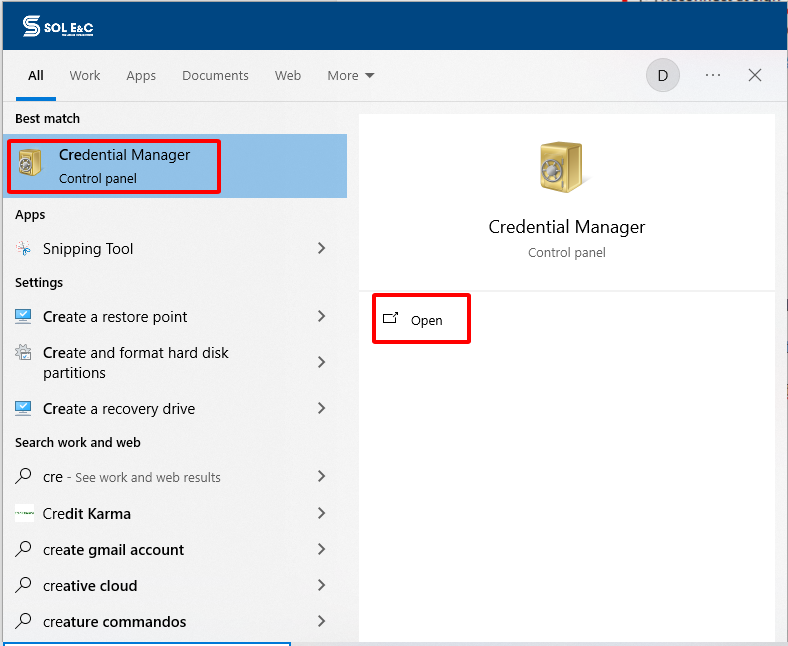This screenshot has height=646, width=788.
Task: Close the search panel with X
Action: (x=755, y=76)
